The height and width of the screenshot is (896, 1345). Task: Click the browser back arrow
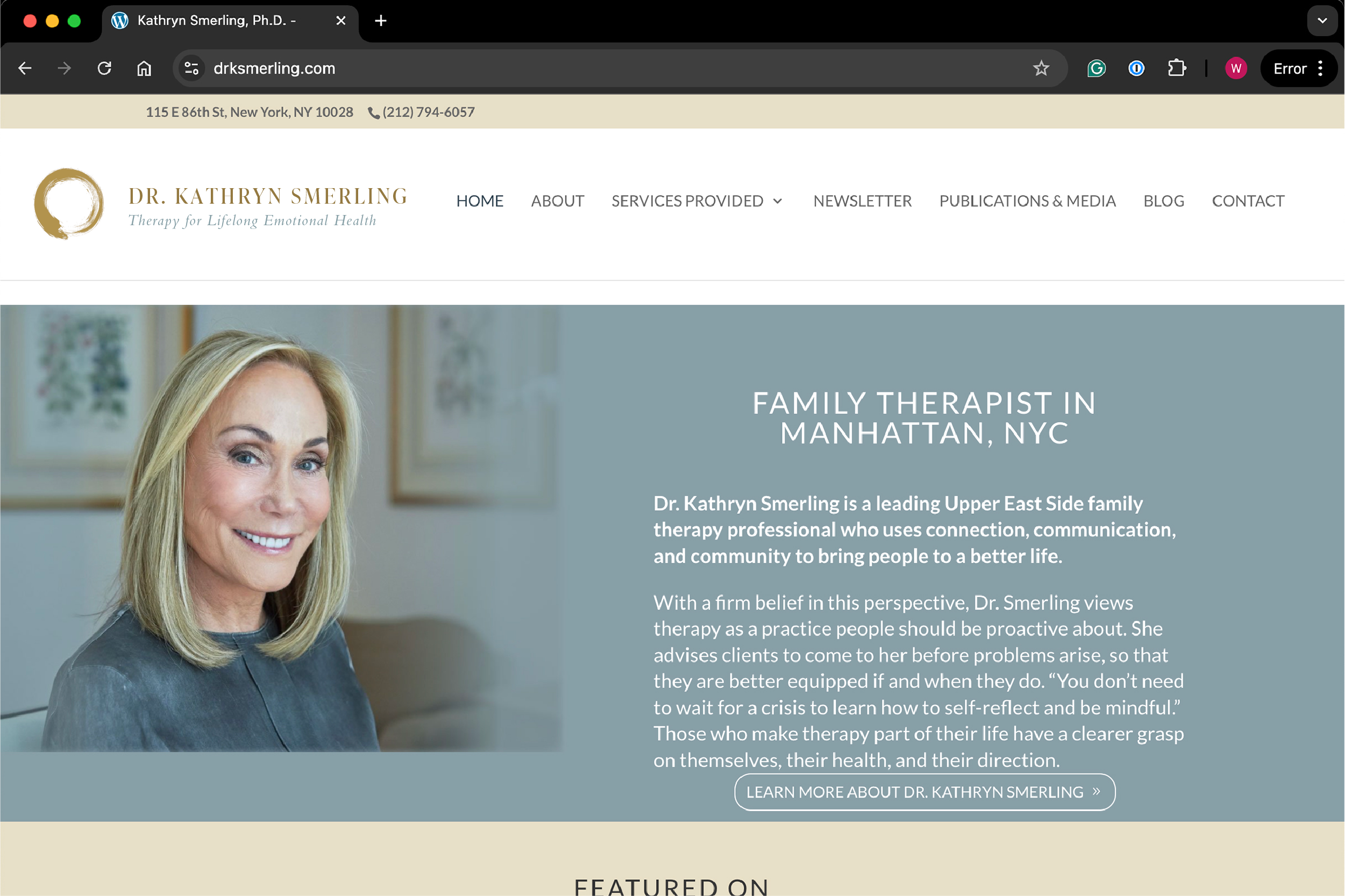25,69
